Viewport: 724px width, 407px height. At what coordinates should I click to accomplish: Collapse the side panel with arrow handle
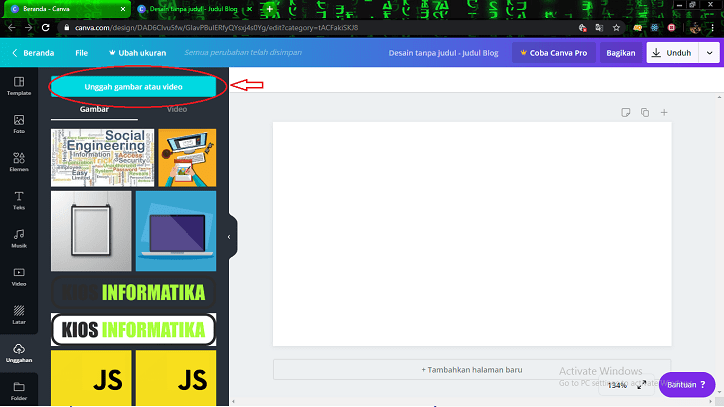(x=229, y=237)
